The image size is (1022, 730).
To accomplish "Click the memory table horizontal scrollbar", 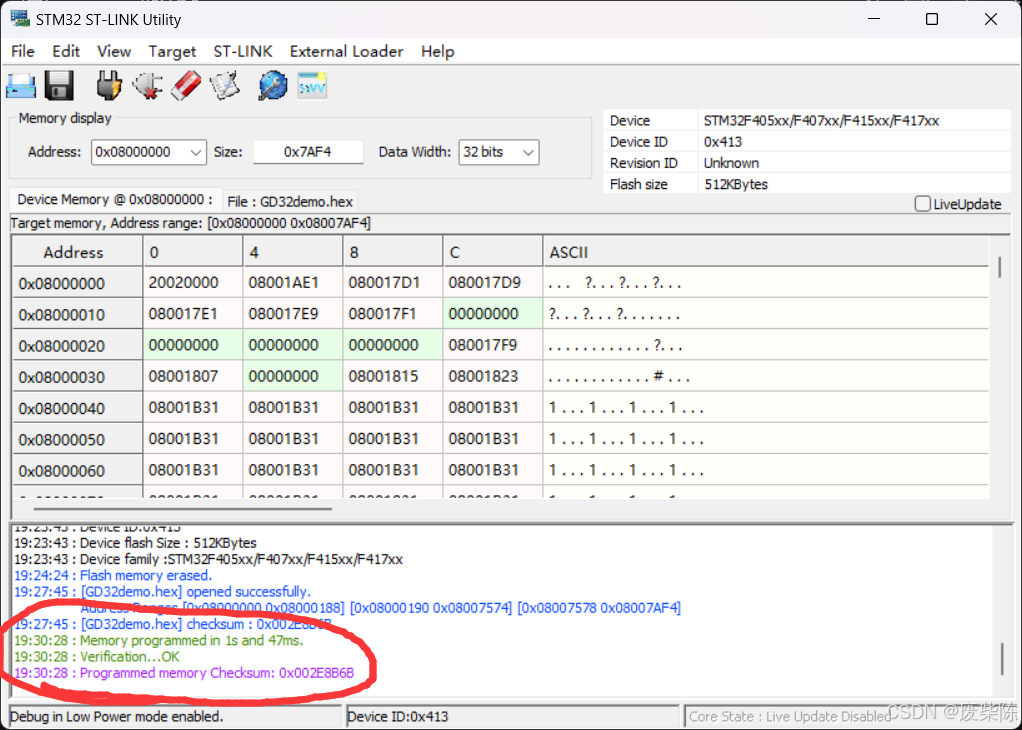I will (x=183, y=508).
